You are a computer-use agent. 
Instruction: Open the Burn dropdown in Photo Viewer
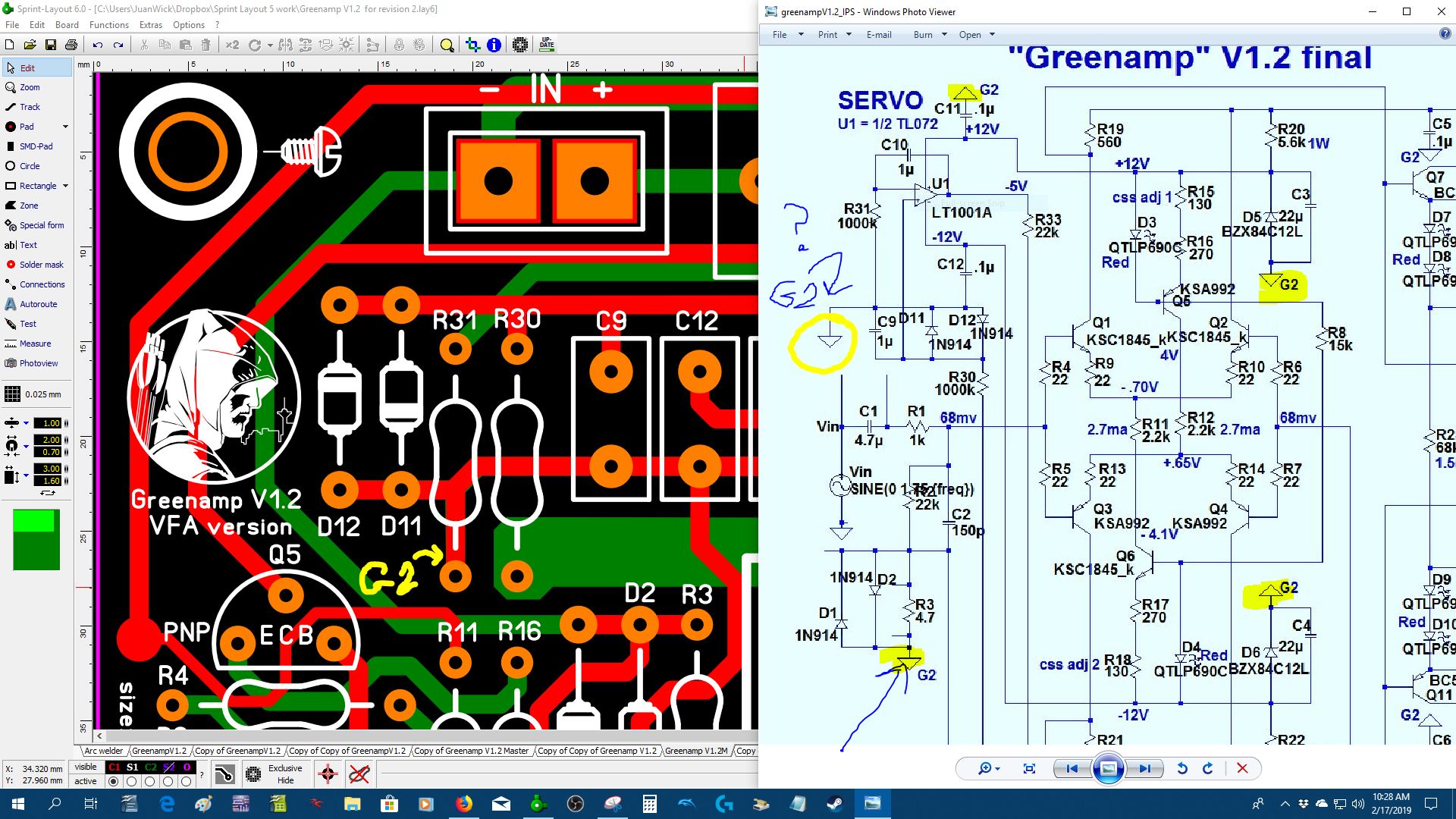pos(930,35)
